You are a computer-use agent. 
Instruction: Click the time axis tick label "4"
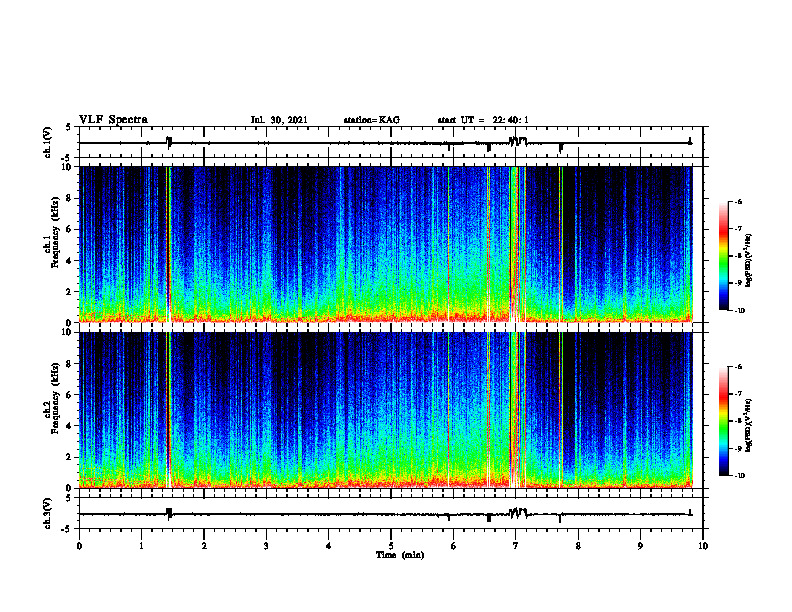[329, 546]
